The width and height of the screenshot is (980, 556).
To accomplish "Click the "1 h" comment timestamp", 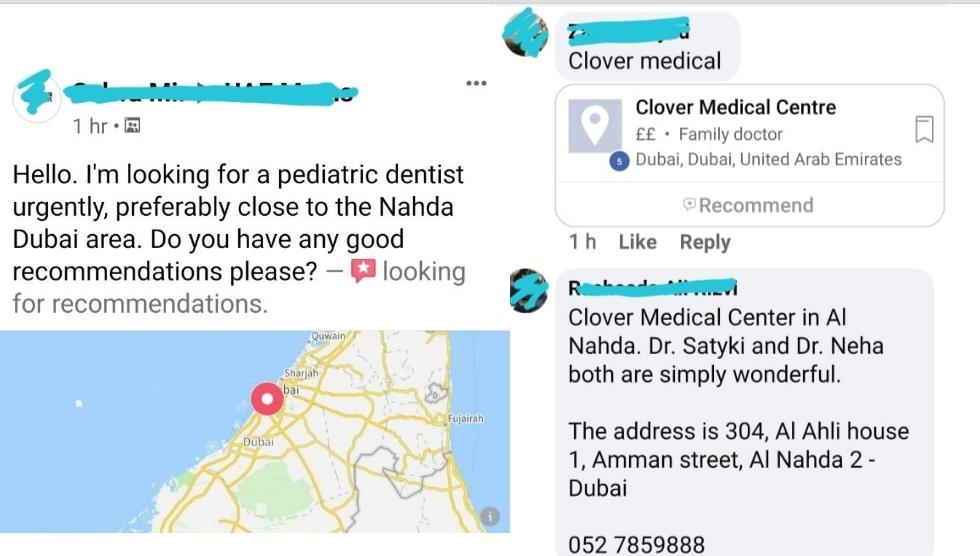I will click(582, 242).
